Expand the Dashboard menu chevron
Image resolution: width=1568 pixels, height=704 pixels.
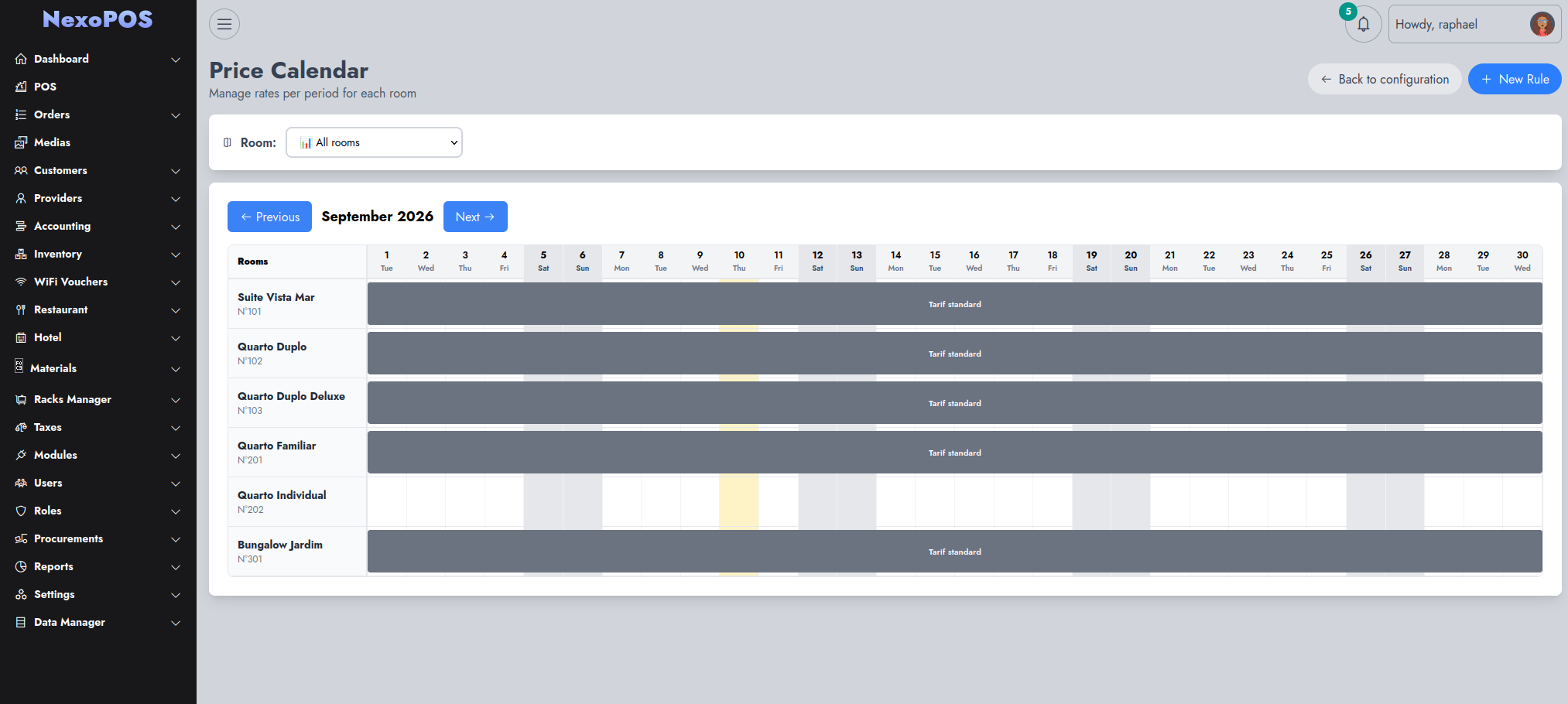point(176,60)
